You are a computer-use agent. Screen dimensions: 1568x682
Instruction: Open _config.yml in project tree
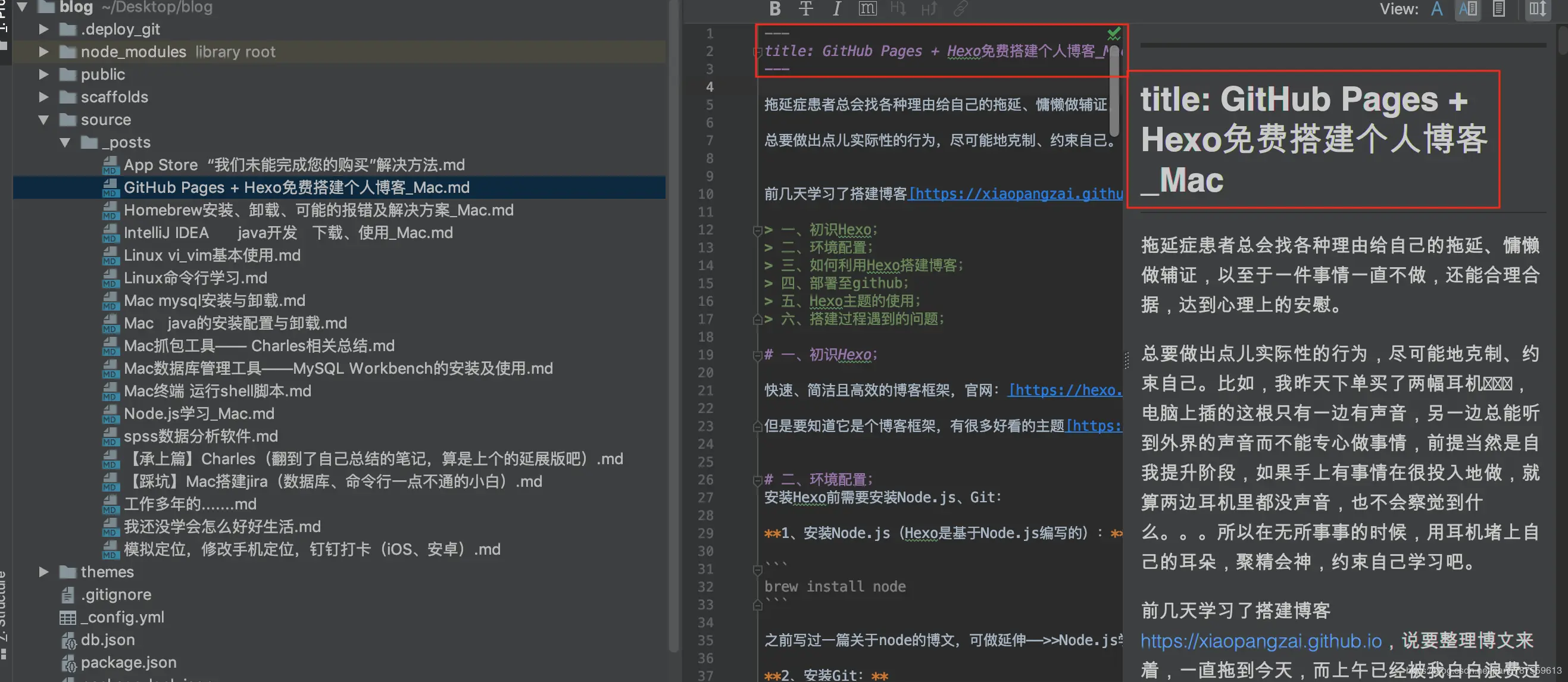pyautogui.click(x=126, y=617)
